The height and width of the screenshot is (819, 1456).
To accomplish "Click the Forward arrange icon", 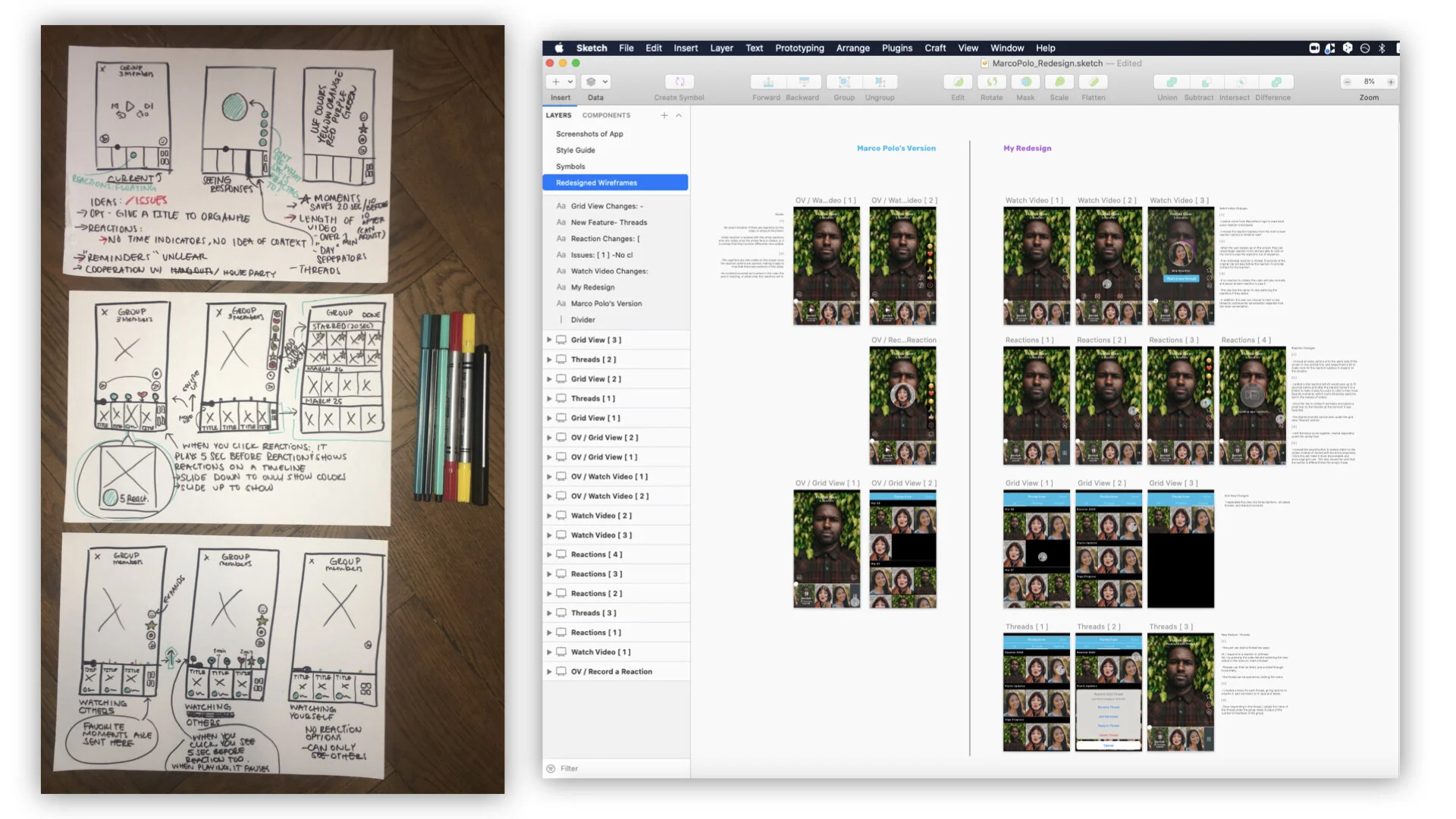I will (x=767, y=82).
